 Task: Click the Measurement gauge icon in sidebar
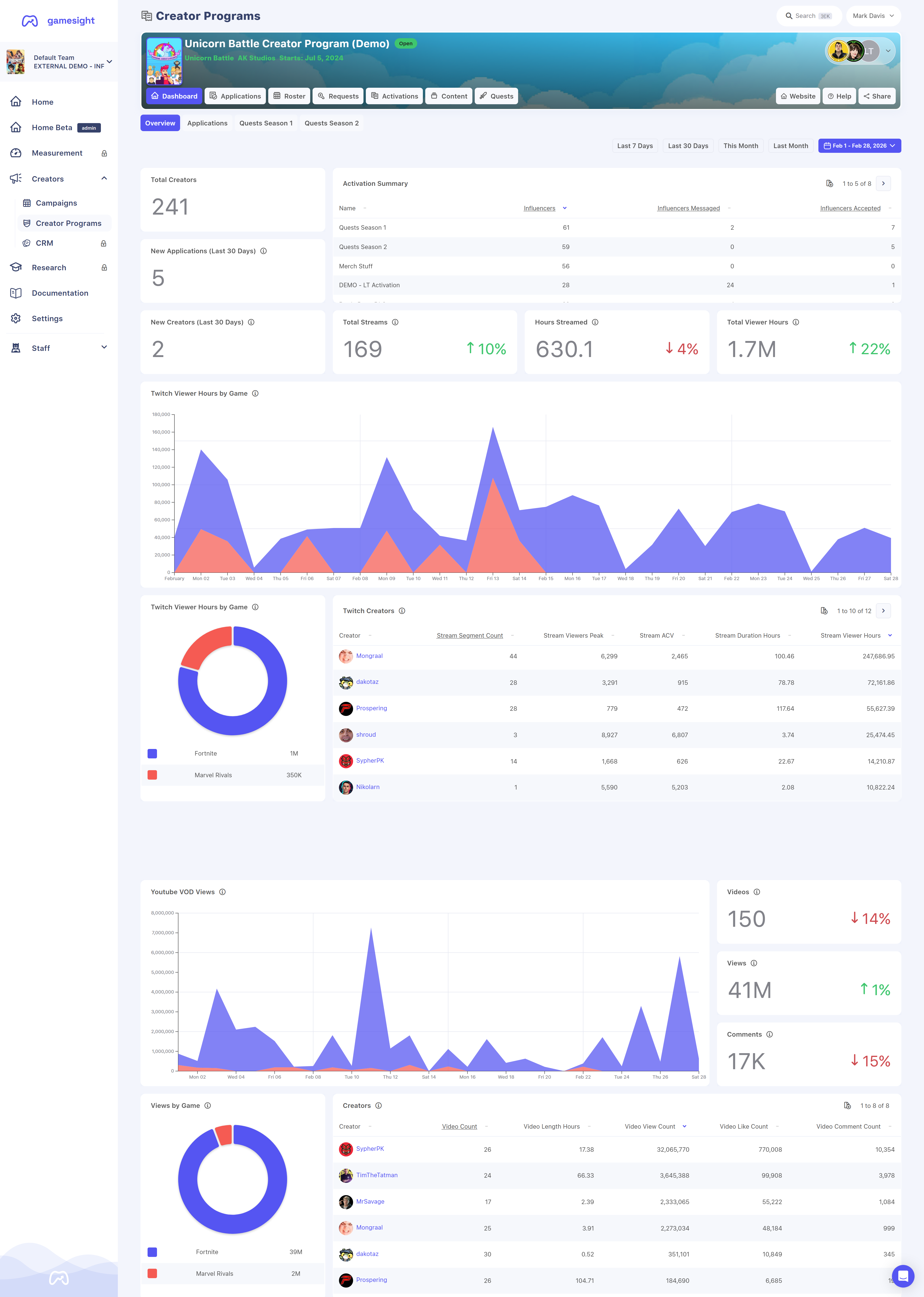[x=16, y=153]
